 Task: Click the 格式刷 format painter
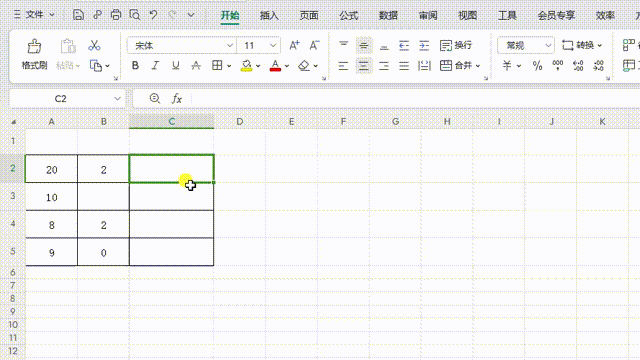coord(34,54)
